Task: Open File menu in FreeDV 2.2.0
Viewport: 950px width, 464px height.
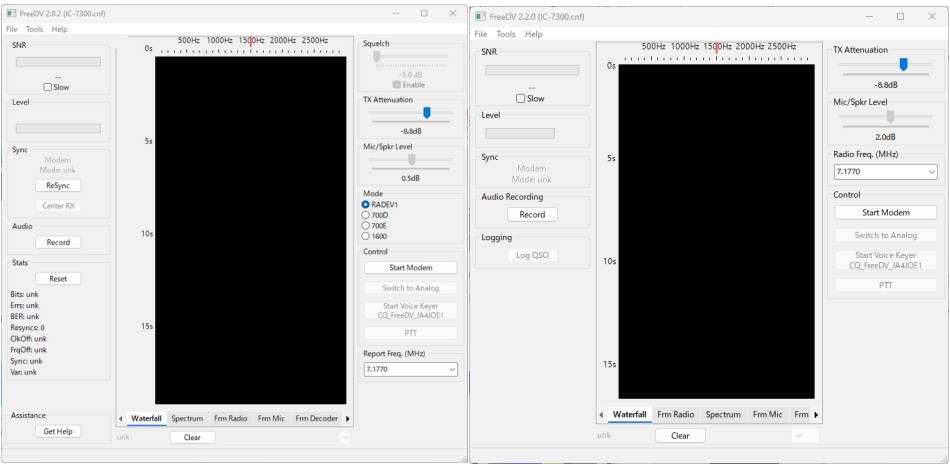Action: pyautogui.click(x=480, y=34)
